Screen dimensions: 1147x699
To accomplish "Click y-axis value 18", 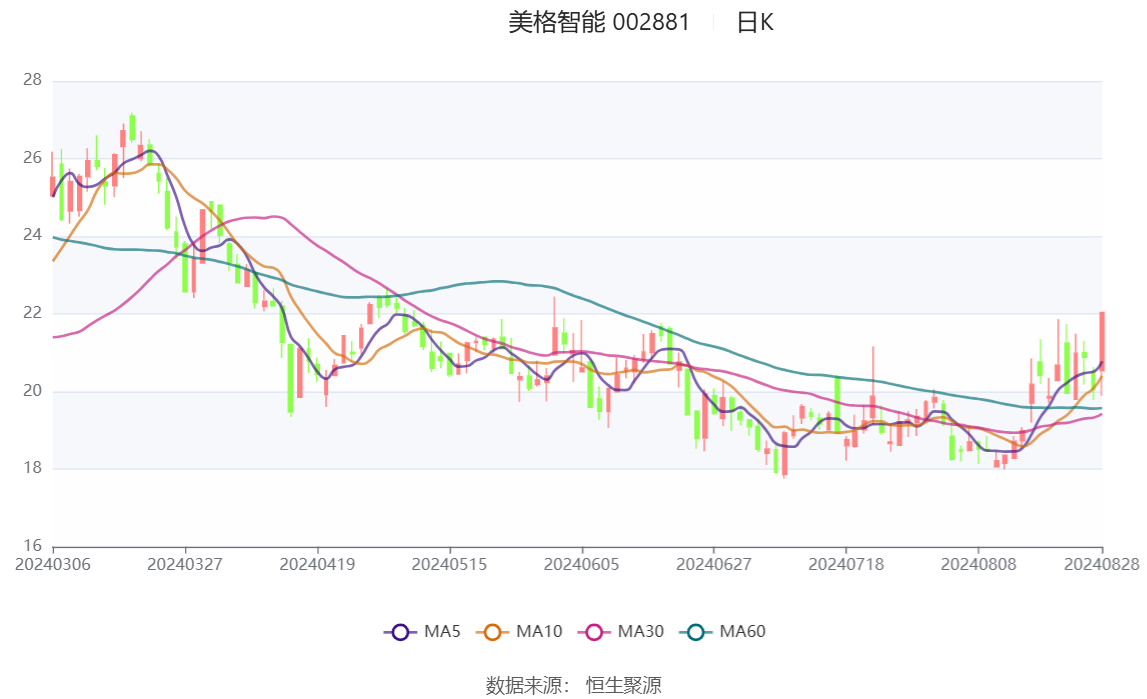I will [x=32, y=468].
